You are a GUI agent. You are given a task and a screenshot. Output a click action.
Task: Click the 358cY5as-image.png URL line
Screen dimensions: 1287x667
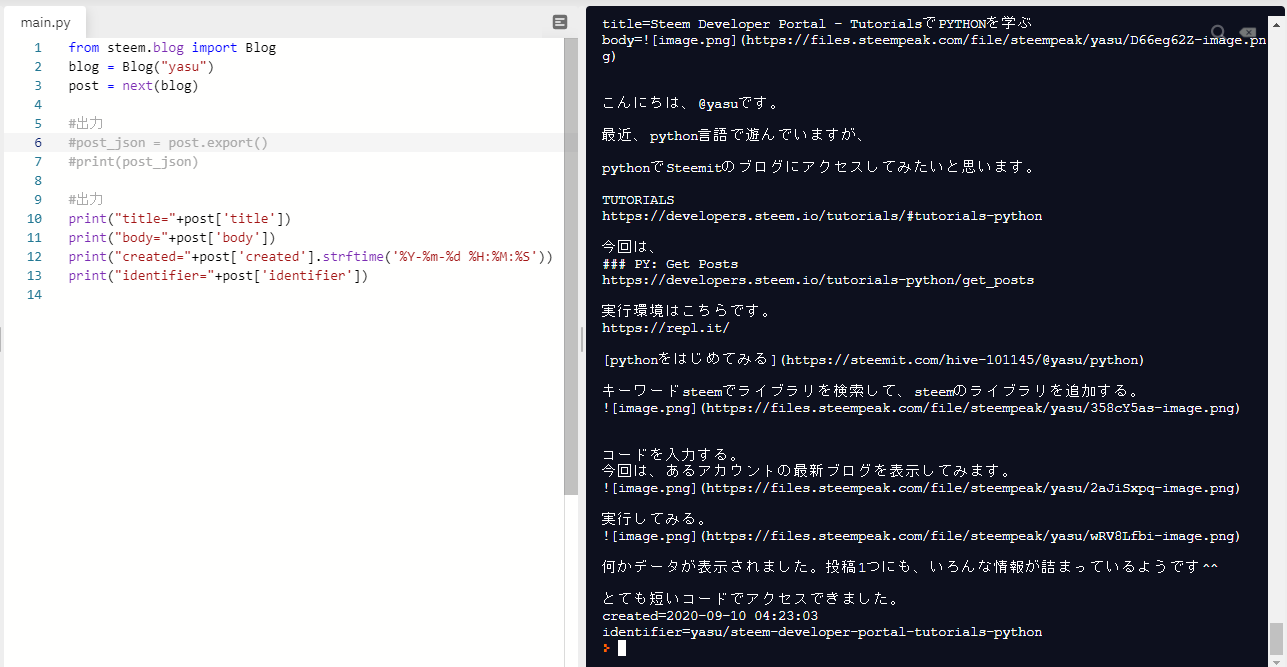tap(921, 408)
